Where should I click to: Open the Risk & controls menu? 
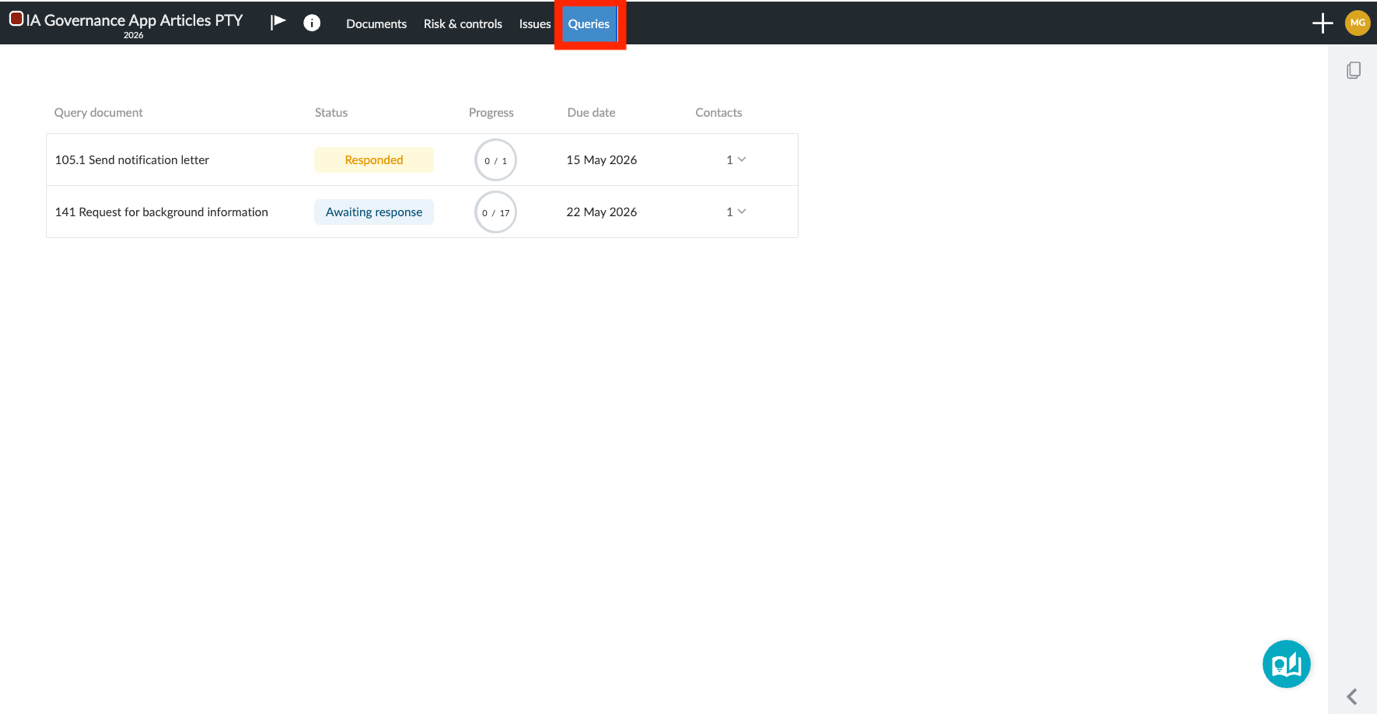pyautogui.click(x=463, y=24)
